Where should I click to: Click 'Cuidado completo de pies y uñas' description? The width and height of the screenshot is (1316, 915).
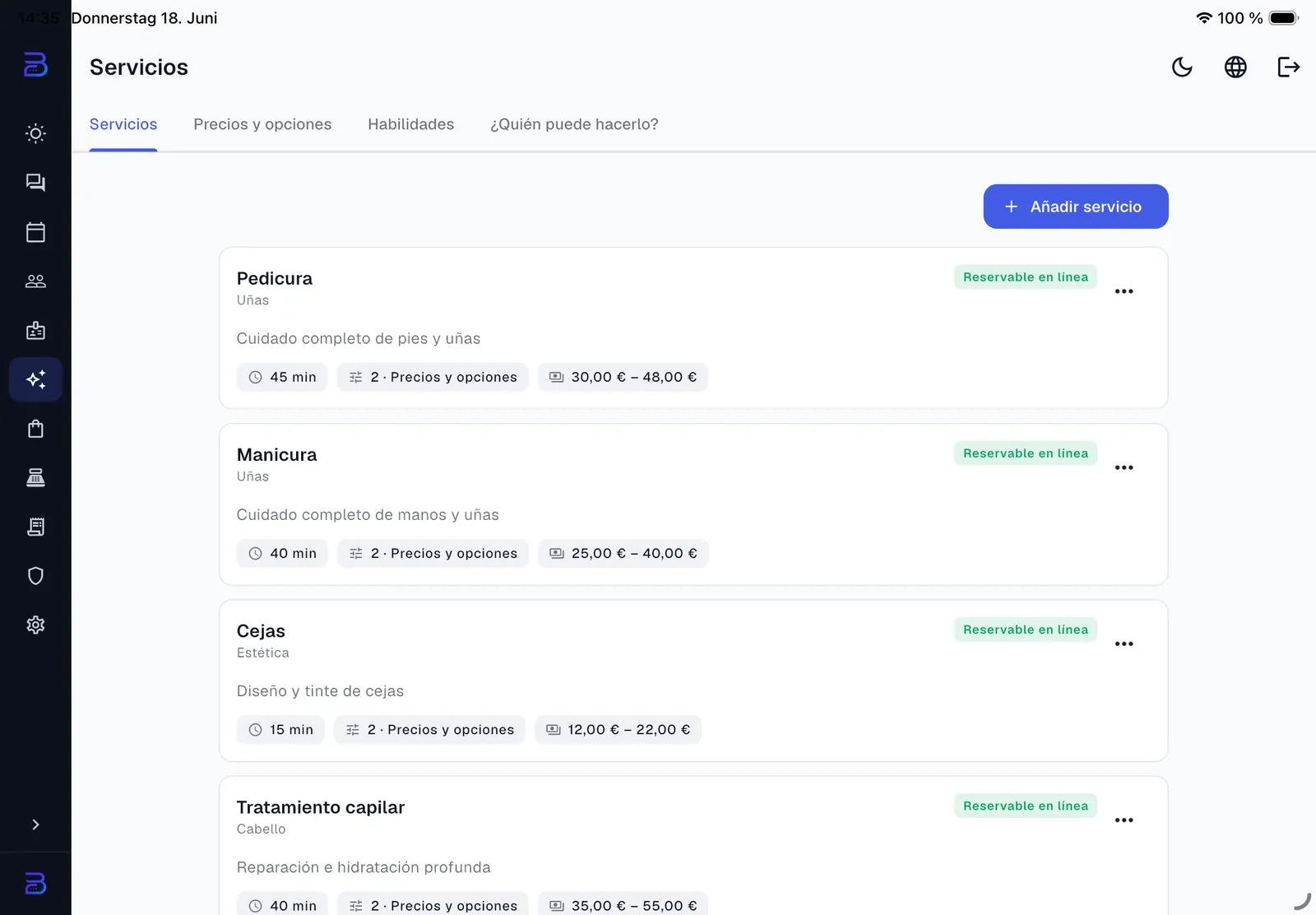(x=359, y=338)
